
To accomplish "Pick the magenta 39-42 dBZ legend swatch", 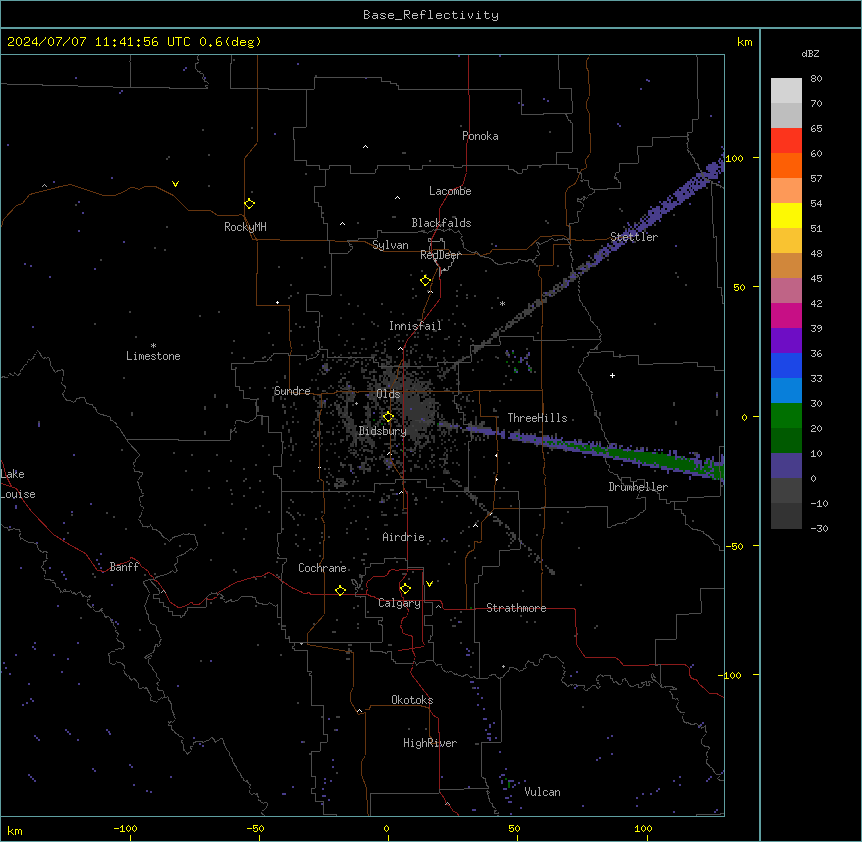I will [786, 315].
